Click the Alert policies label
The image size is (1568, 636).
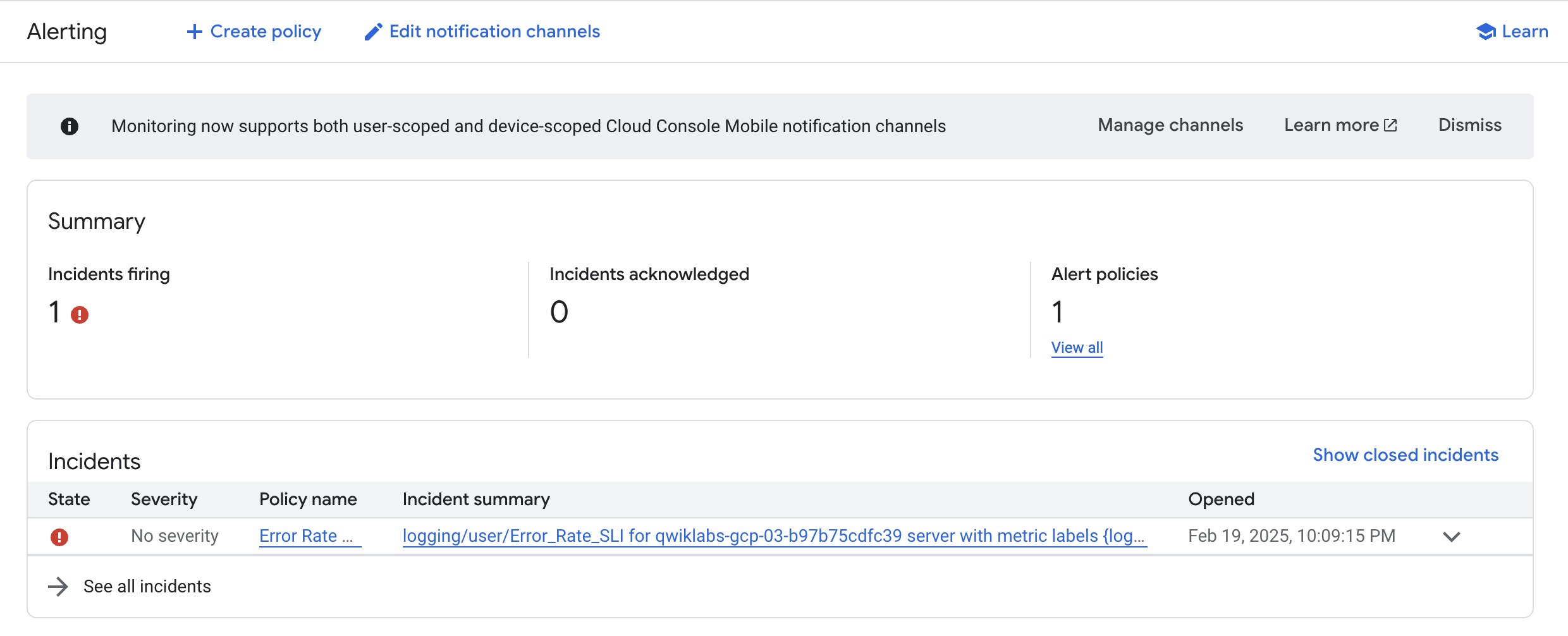[1105, 274]
